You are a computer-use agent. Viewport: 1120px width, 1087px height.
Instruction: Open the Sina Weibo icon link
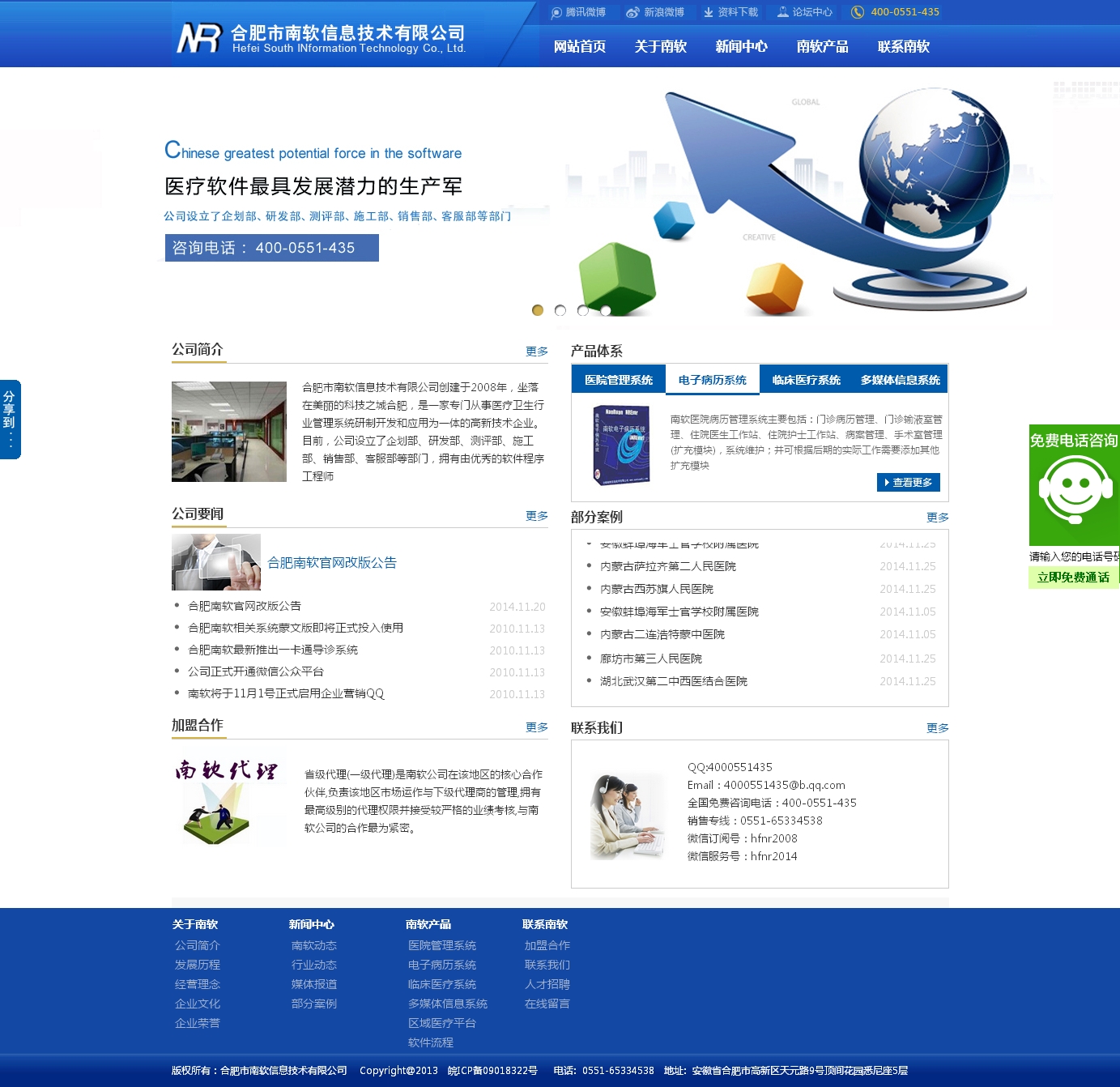click(632, 12)
